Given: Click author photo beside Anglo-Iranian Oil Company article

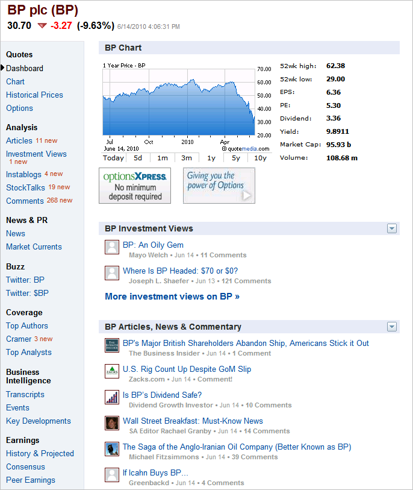Looking at the screenshot, I should click(112, 449).
